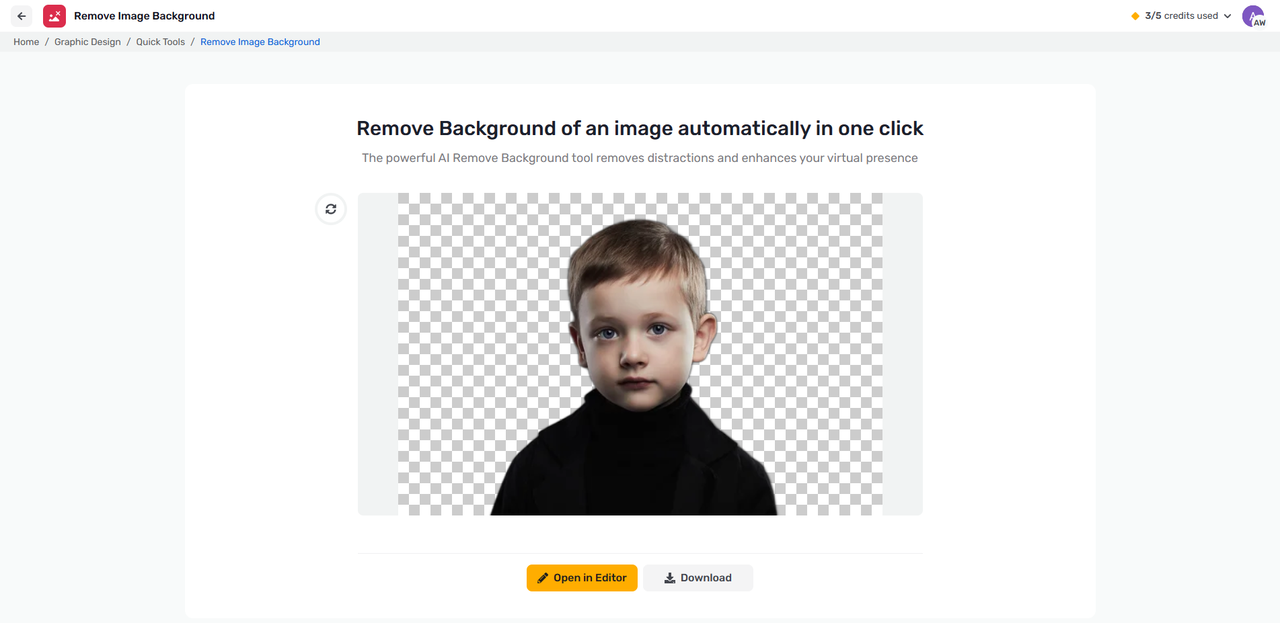Click the processed portrait image preview
The image size is (1280, 623).
tap(640, 354)
